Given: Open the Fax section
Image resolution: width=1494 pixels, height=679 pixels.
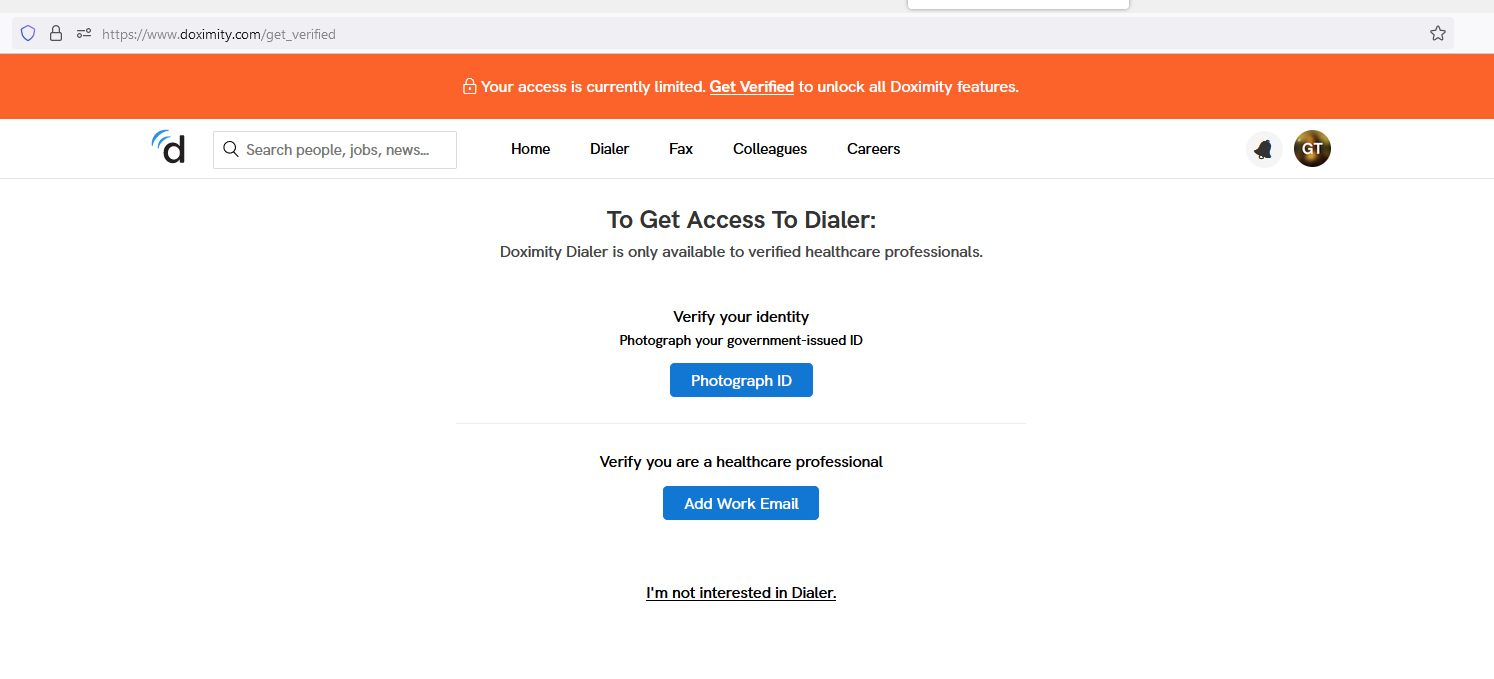Looking at the screenshot, I should [x=680, y=148].
